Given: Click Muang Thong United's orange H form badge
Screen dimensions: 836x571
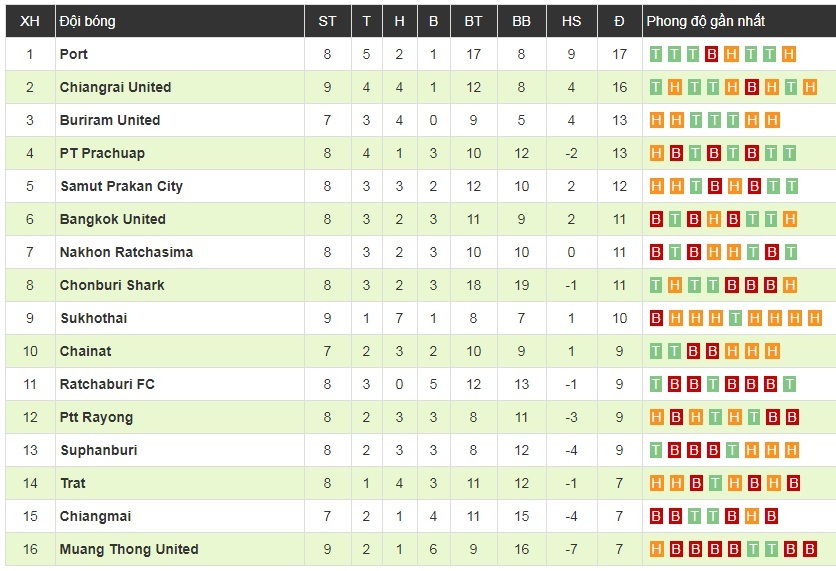Looking at the screenshot, I should 656,549.
